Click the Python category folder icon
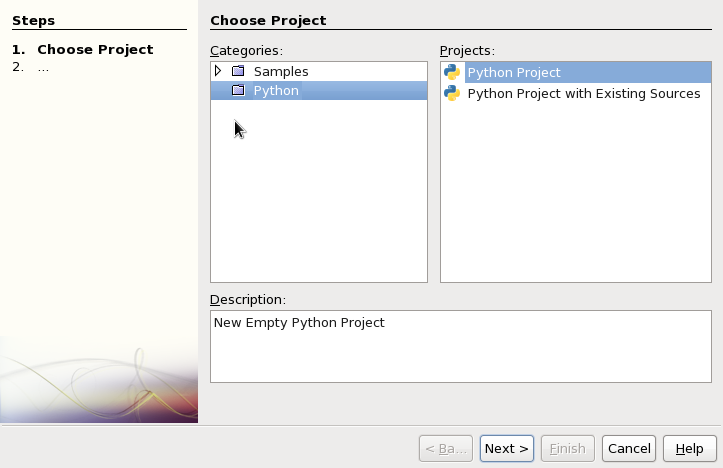 [238, 90]
